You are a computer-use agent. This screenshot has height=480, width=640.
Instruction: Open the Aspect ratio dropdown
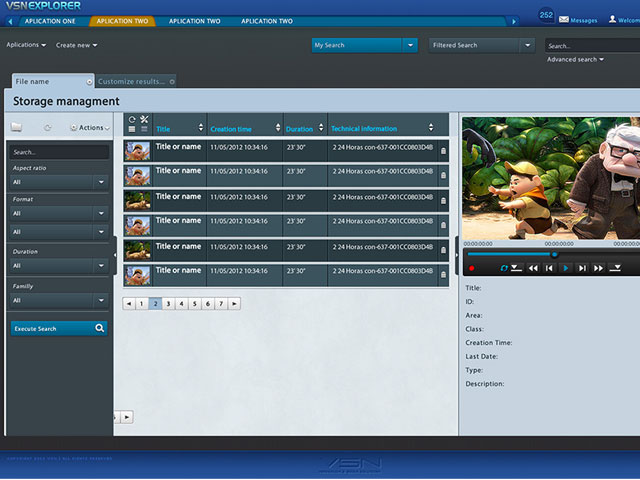(59, 182)
